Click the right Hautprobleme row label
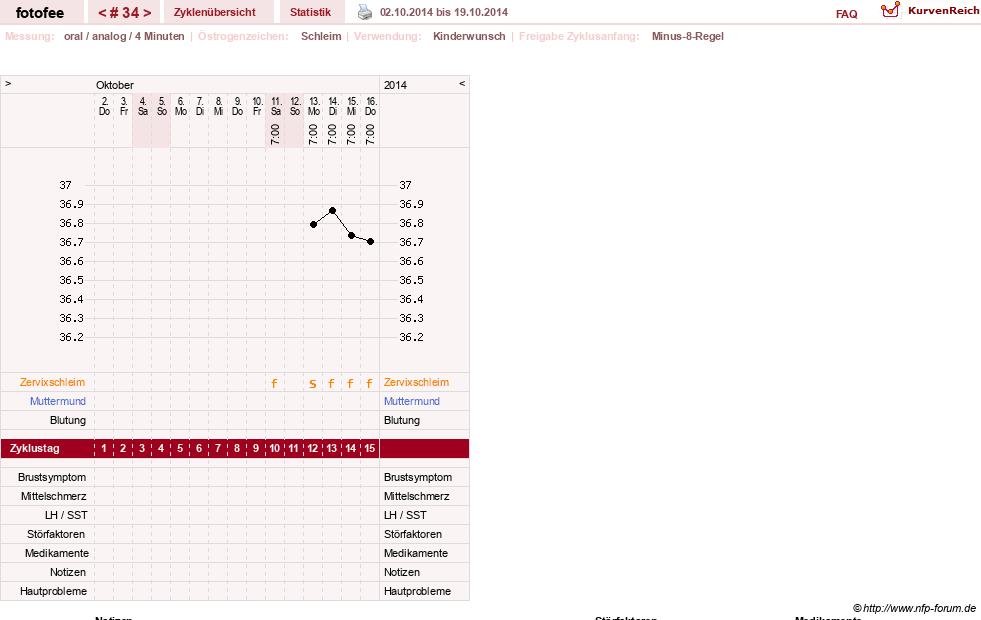Viewport: 981px width, 620px height. tap(417, 591)
